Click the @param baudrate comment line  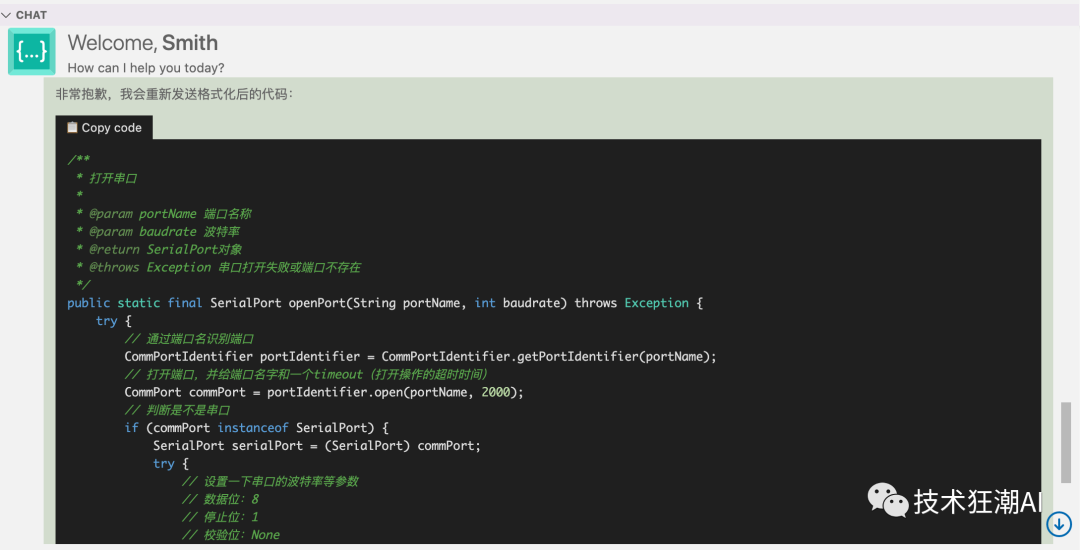point(163,232)
